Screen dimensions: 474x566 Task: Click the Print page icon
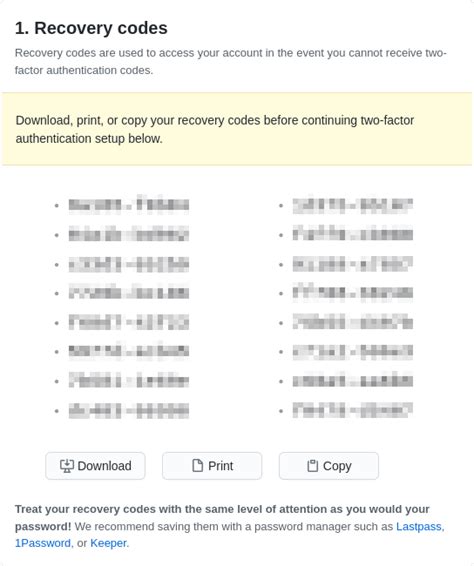(197, 466)
